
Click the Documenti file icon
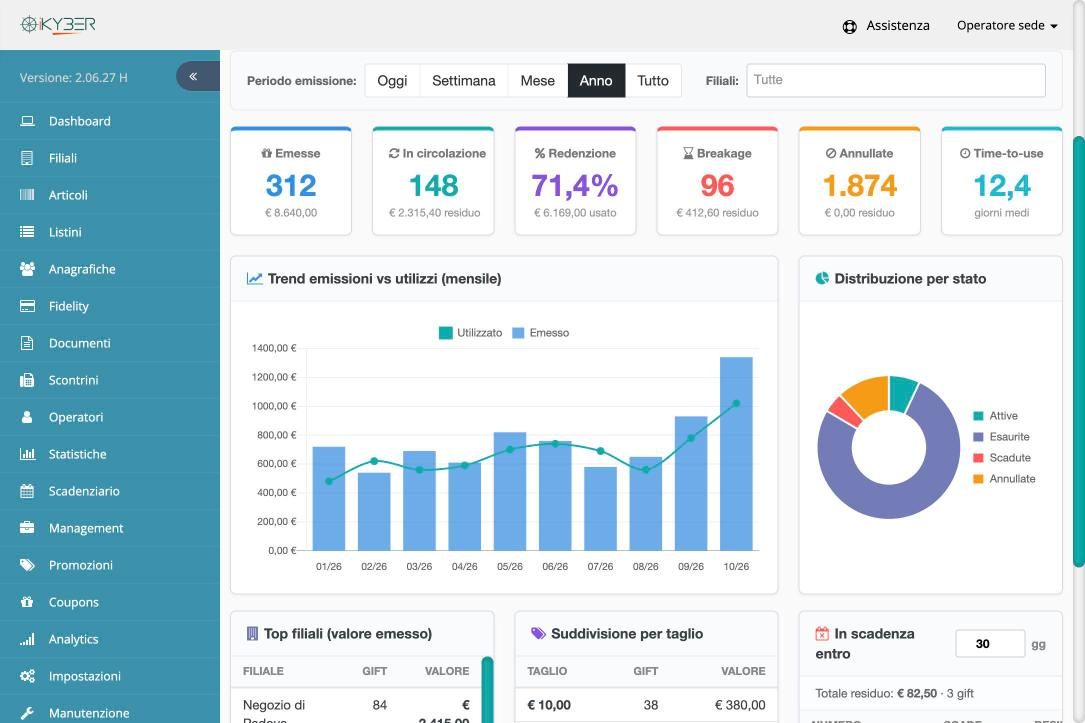point(27,343)
